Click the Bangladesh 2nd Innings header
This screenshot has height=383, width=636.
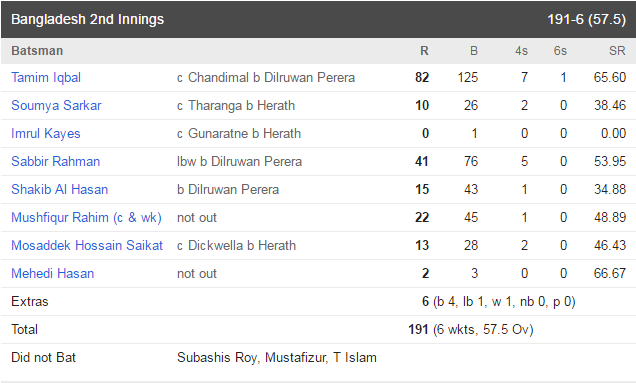(x=88, y=19)
